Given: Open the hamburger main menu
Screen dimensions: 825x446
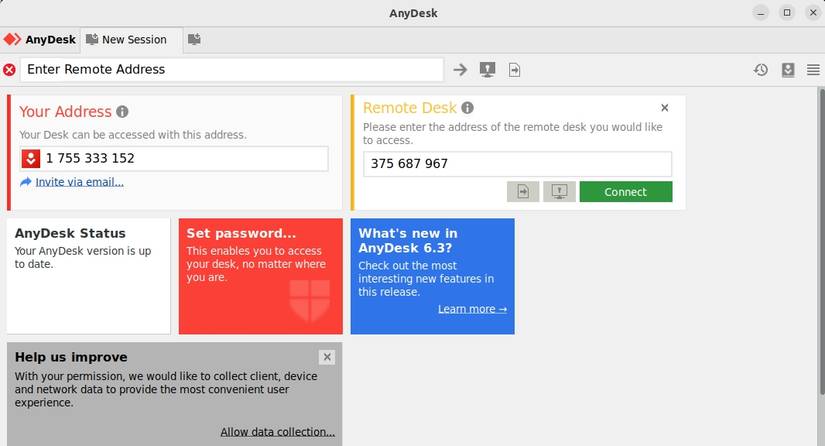Looking at the screenshot, I should point(813,70).
